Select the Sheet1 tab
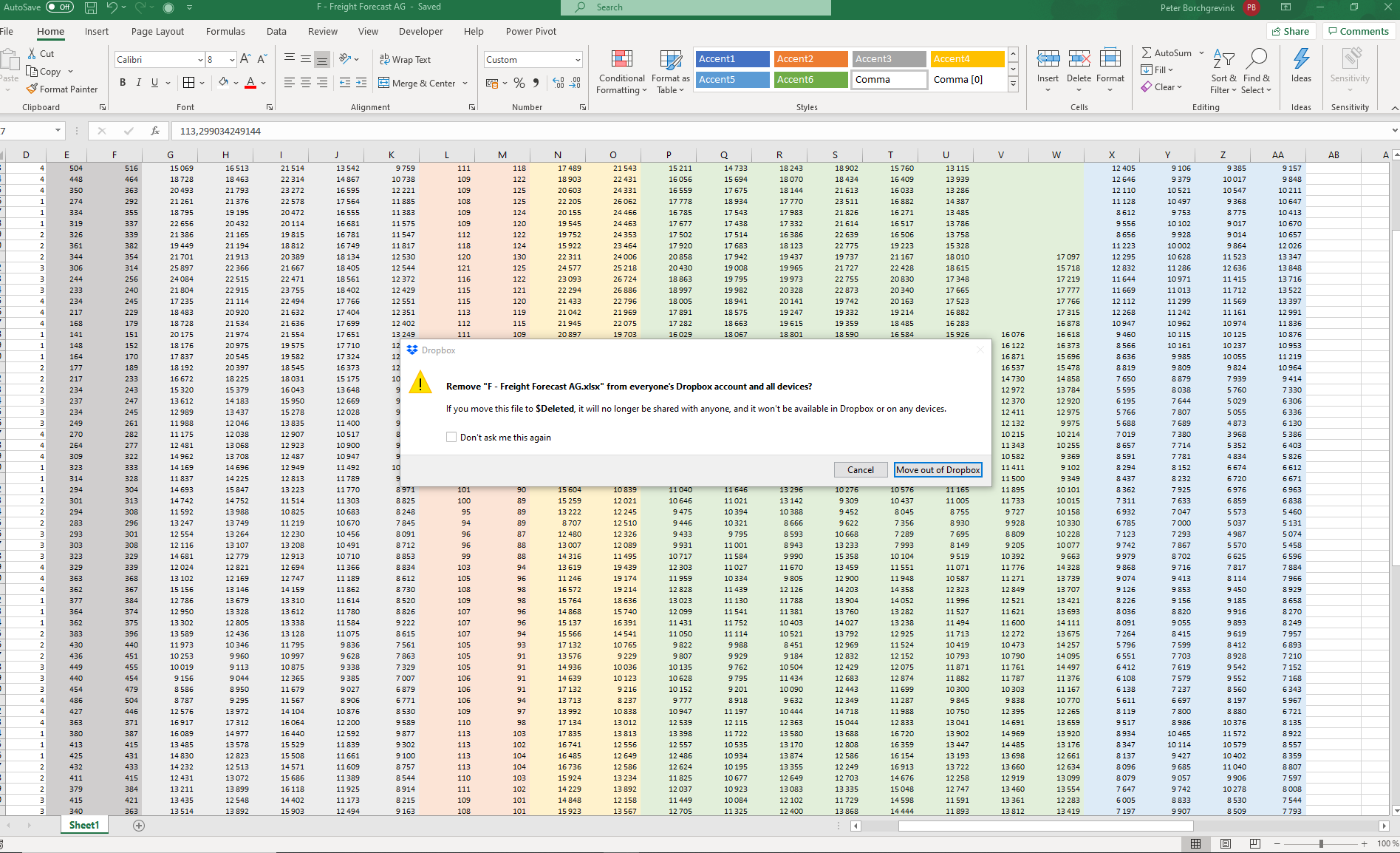 pyautogui.click(x=83, y=825)
